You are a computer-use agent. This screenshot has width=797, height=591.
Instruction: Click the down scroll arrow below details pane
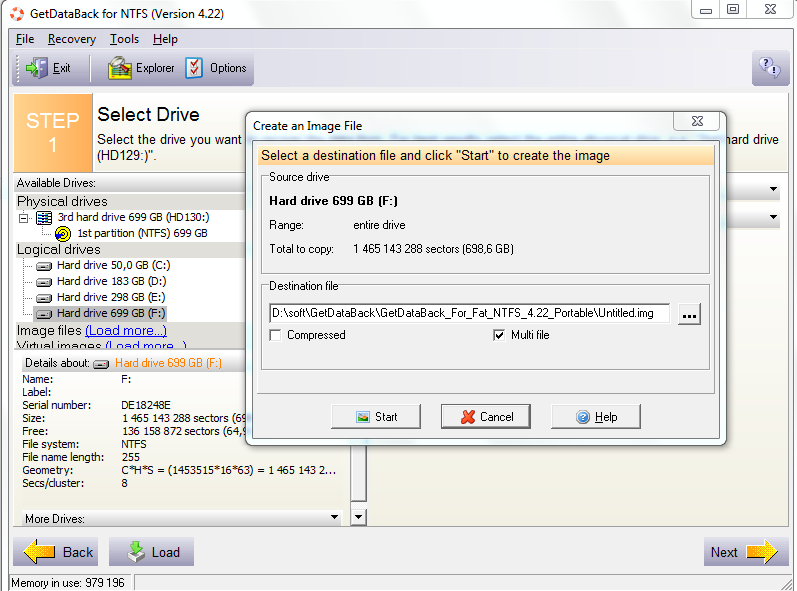(358, 517)
